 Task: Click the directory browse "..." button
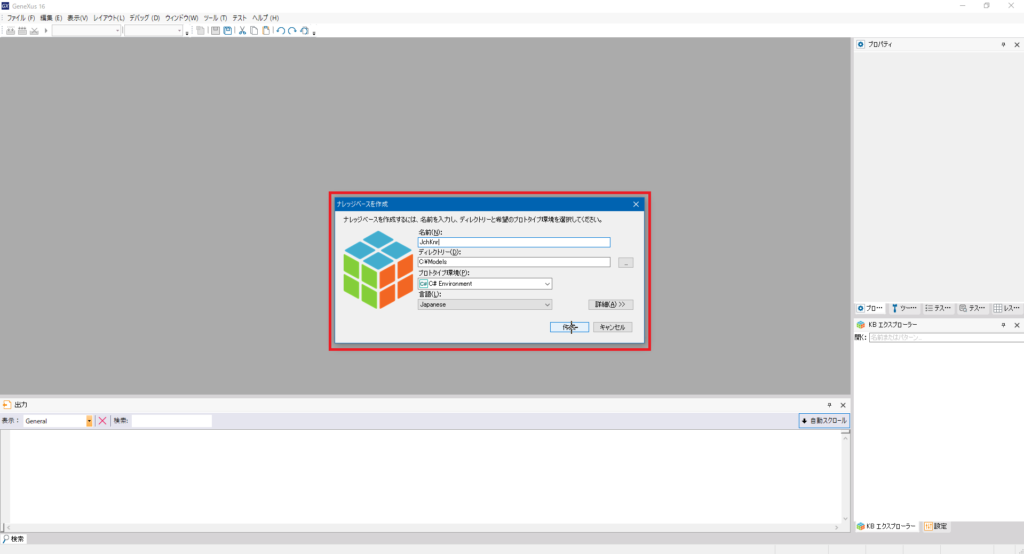[626, 263]
